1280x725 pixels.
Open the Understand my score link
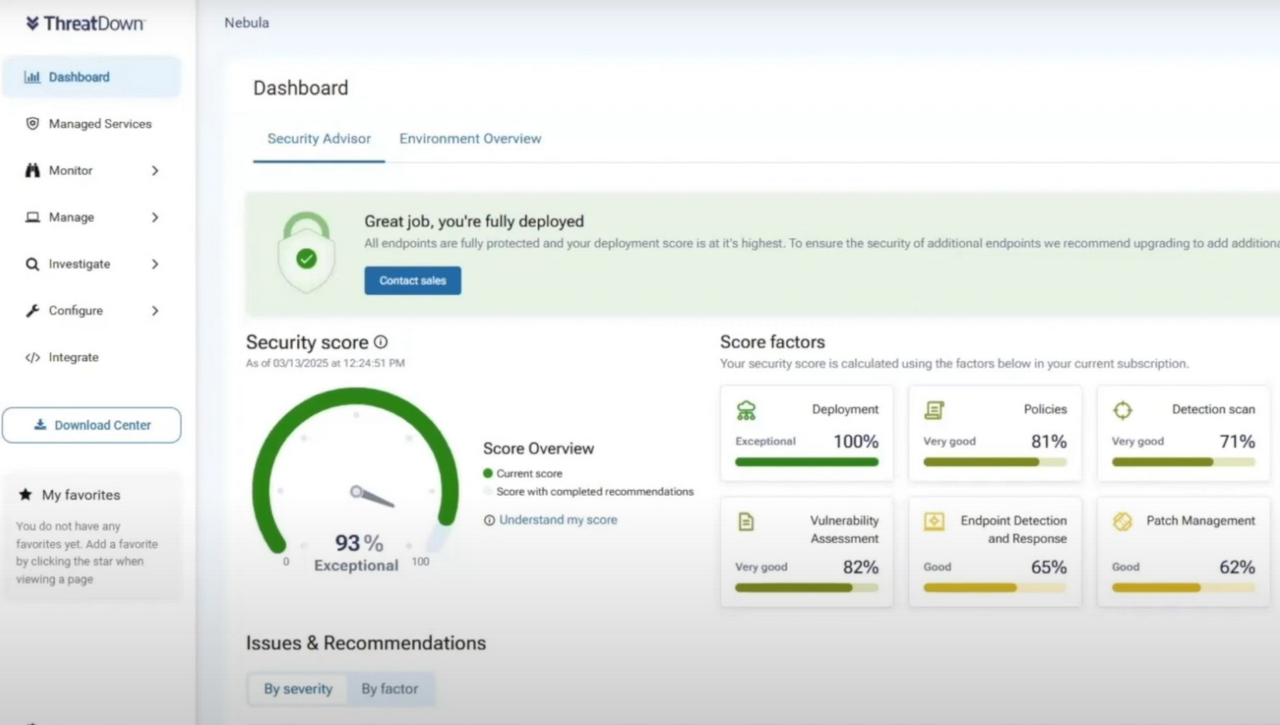[559, 519]
